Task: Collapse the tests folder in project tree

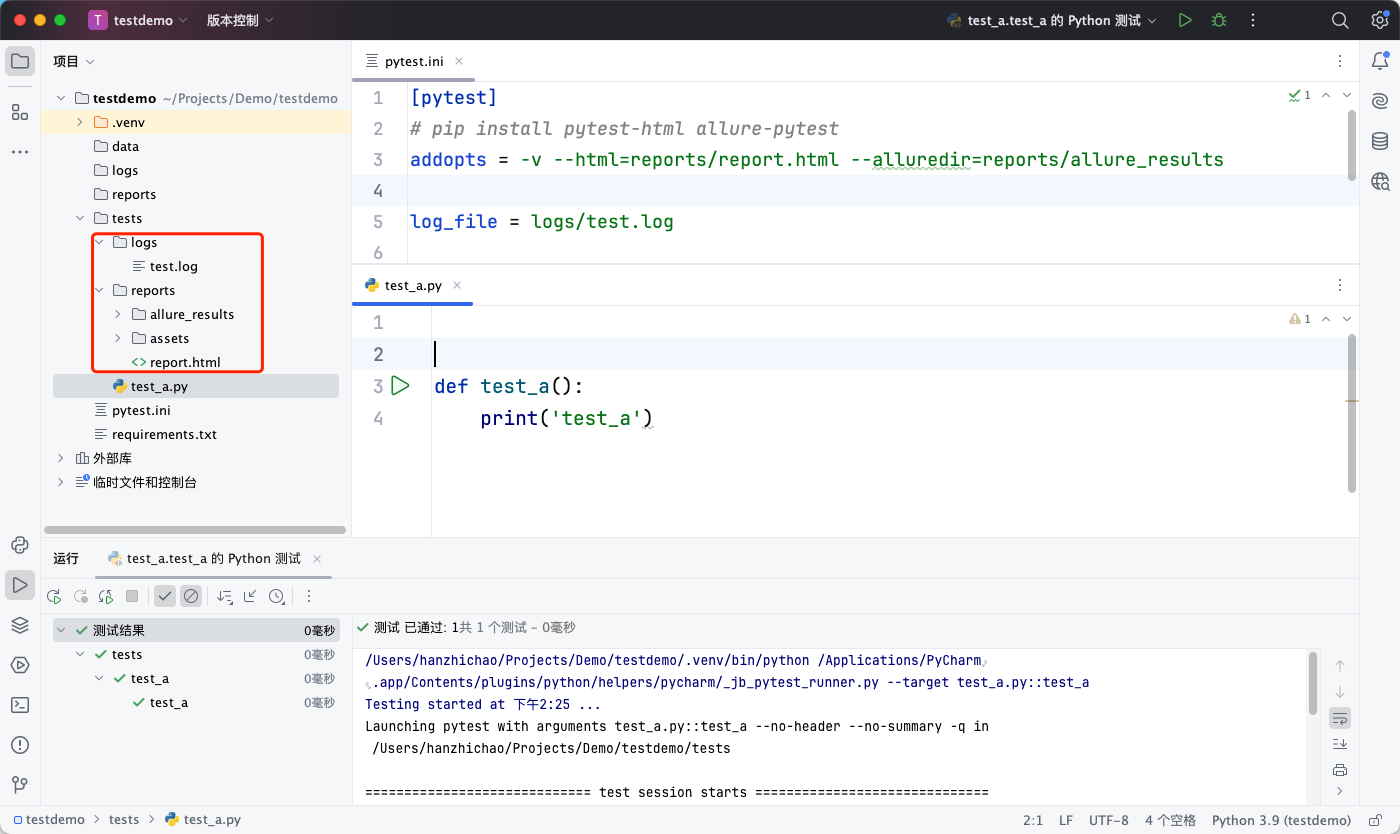Action: tap(80, 218)
